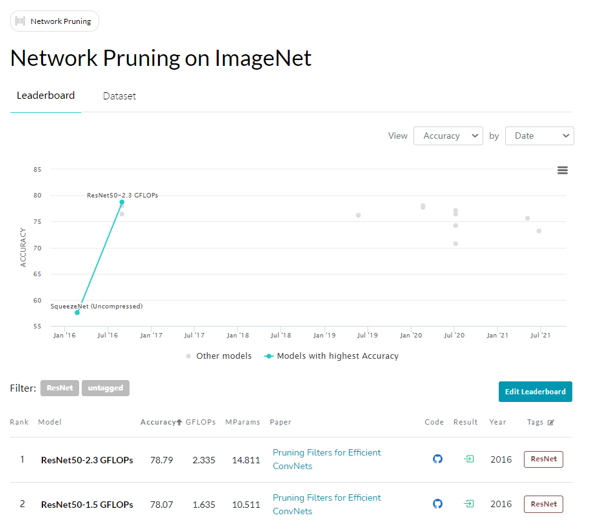Sort by the Accuracy column arrow
The height and width of the screenshot is (525, 591).
179,422
